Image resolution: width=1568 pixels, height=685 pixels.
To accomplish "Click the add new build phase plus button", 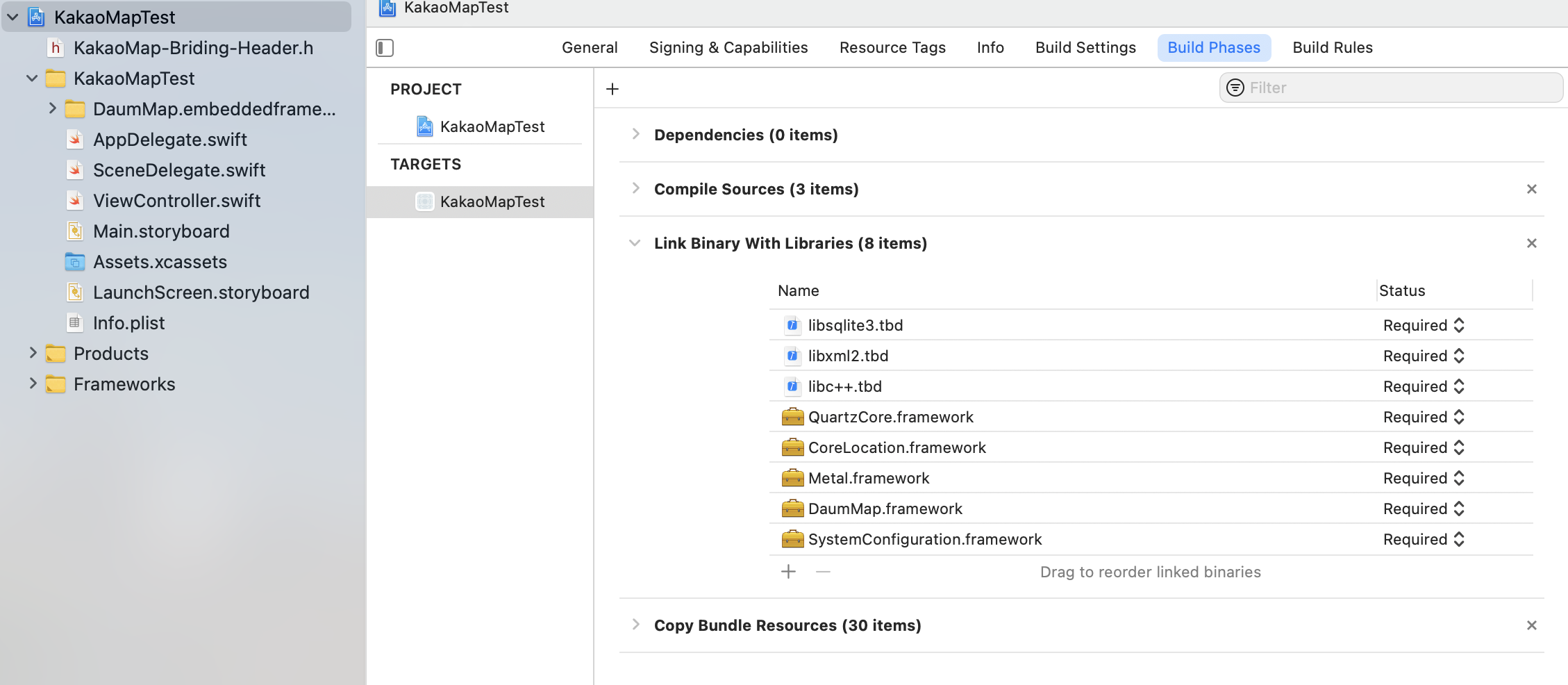I will click(612, 89).
